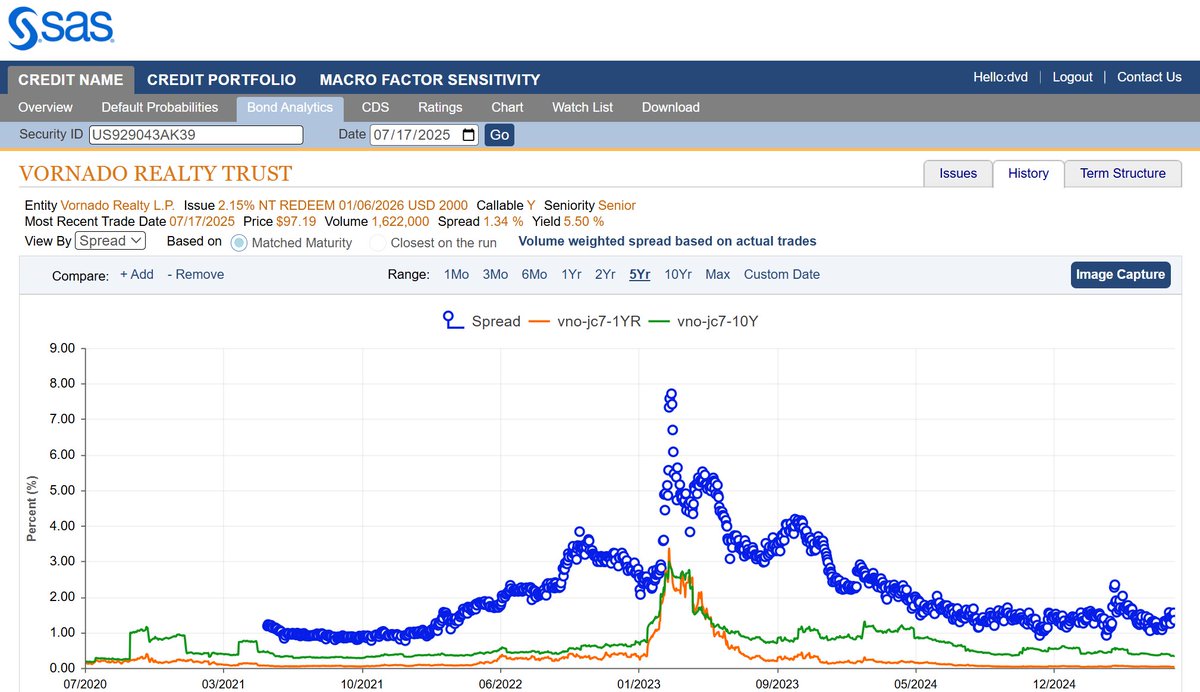Click the price value $97.19

[296, 221]
